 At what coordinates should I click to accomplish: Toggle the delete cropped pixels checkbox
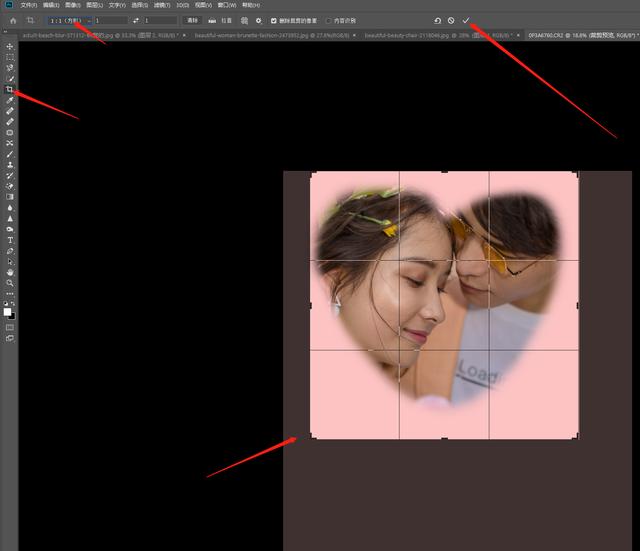coord(273,20)
